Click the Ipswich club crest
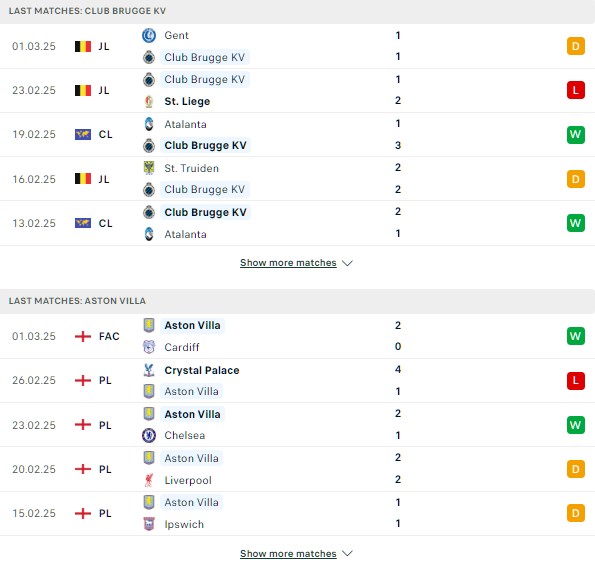The height and width of the screenshot is (567, 595). click(149, 524)
